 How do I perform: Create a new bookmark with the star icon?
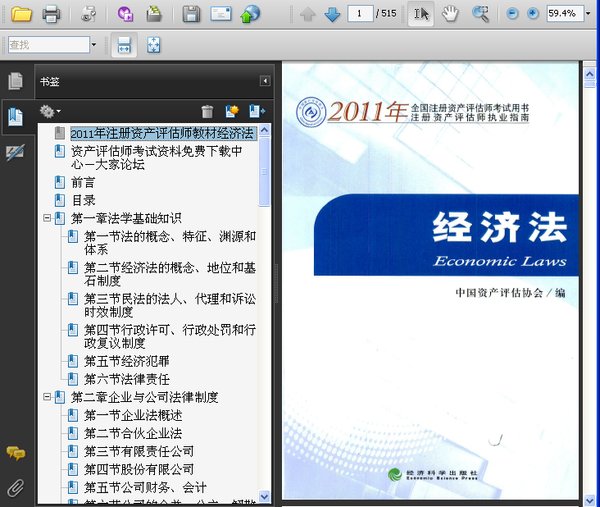pos(232,111)
